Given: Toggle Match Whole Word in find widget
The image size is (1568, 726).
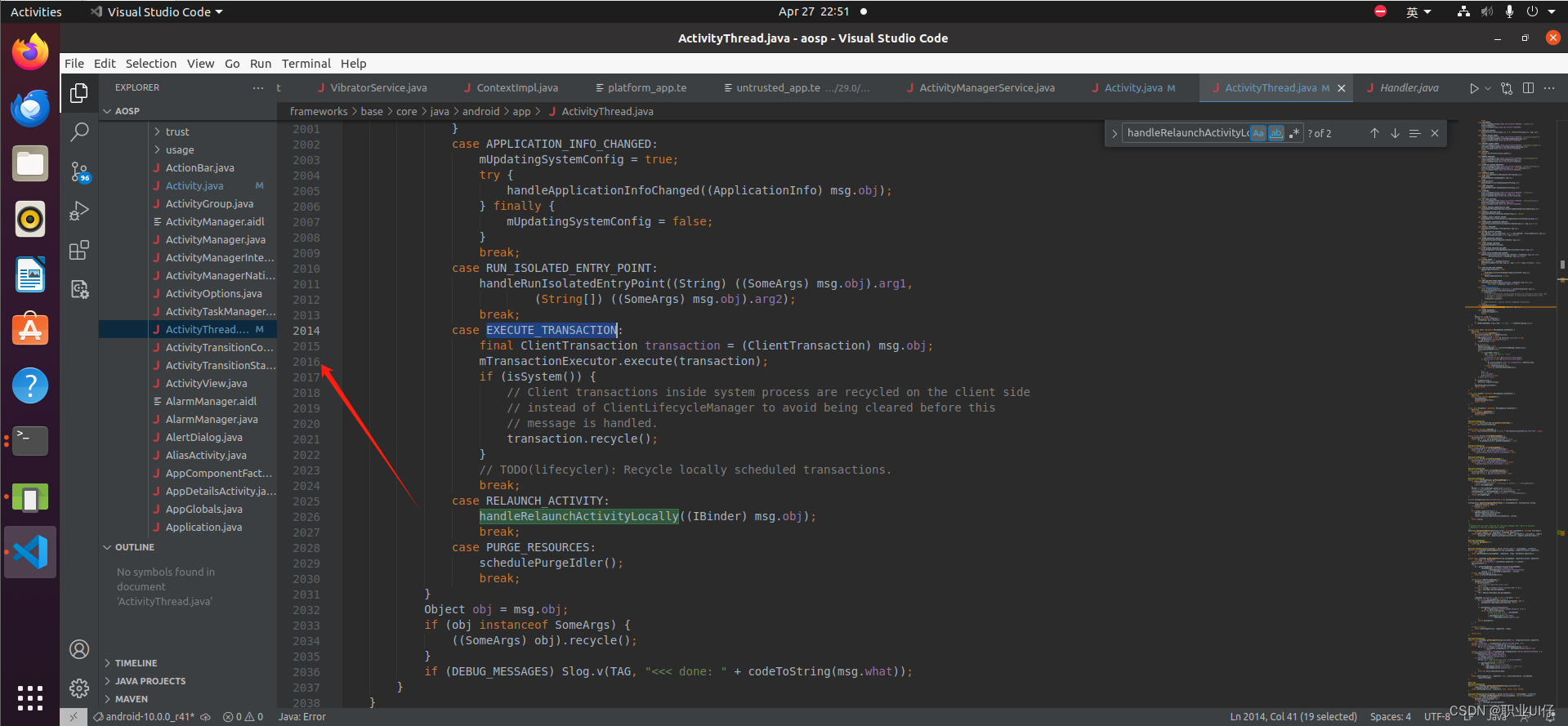Looking at the screenshot, I should click(x=1275, y=133).
